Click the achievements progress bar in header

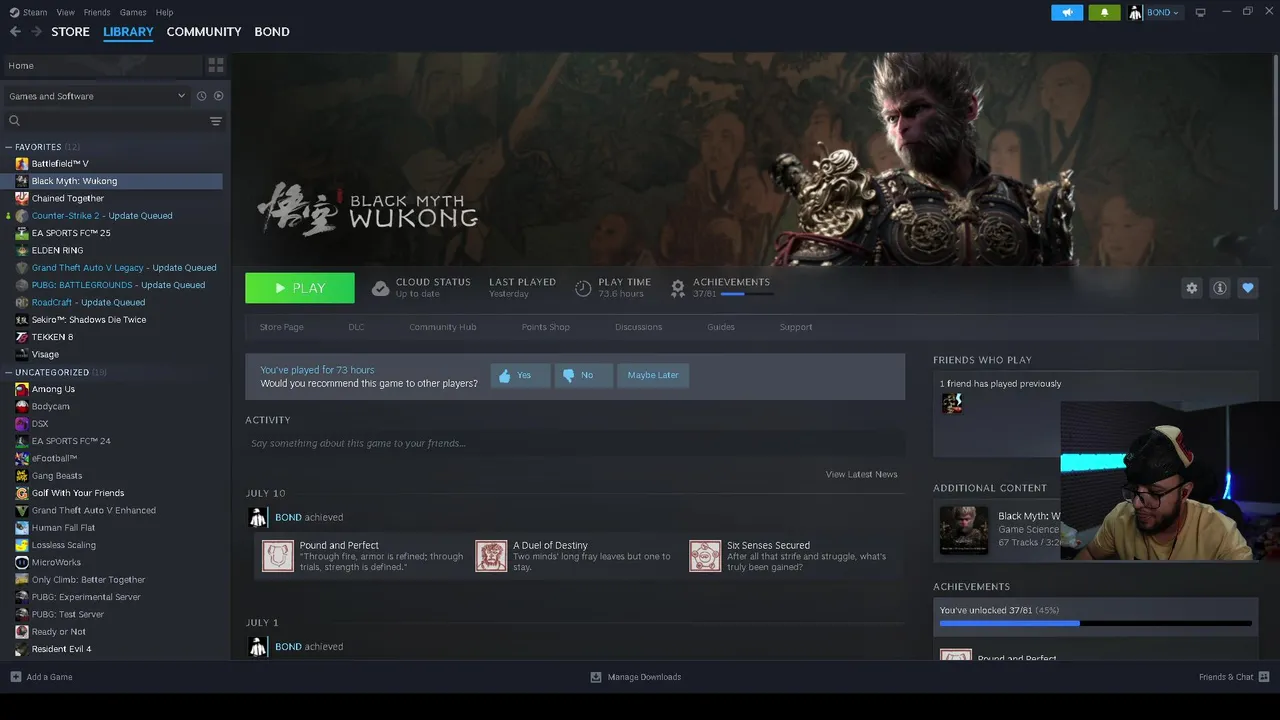click(746, 294)
